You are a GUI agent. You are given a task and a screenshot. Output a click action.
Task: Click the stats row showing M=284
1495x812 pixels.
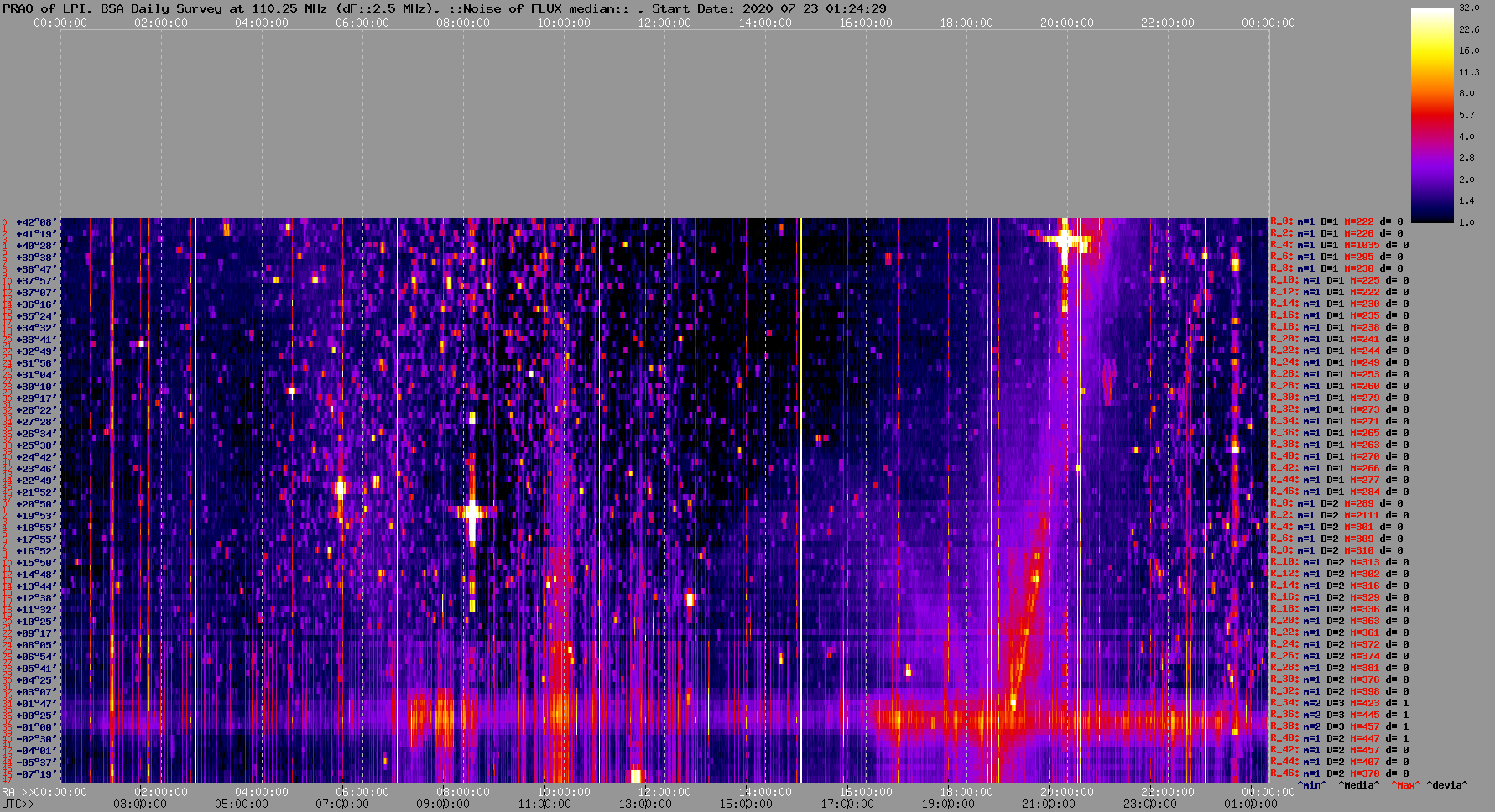pyautogui.click(x=1340, y=492)
